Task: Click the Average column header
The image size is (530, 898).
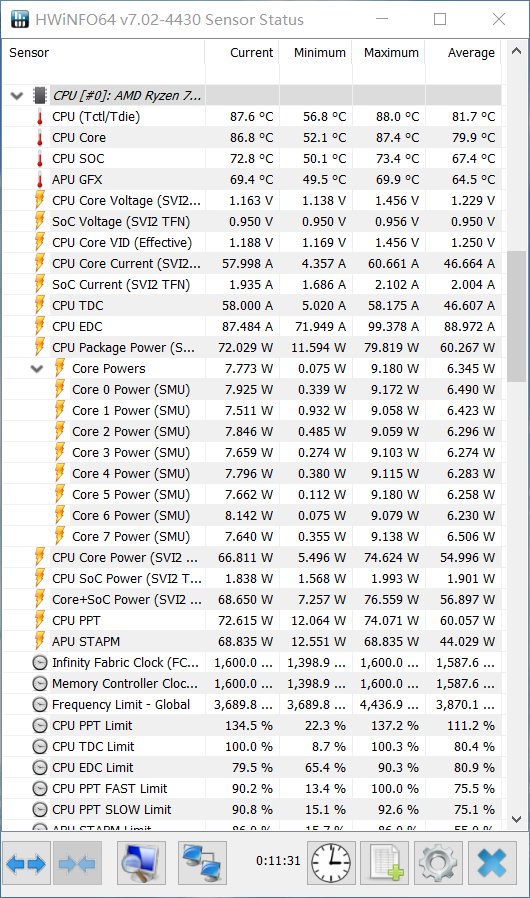Action: (463, 53)
